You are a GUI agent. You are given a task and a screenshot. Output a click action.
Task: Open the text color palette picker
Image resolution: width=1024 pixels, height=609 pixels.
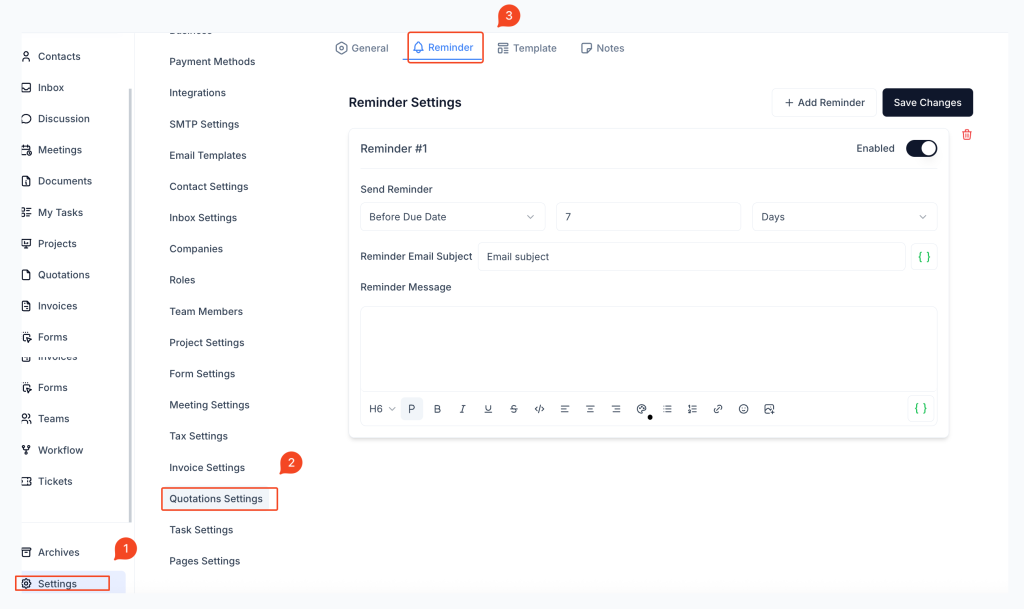click(x=641, y=409)
